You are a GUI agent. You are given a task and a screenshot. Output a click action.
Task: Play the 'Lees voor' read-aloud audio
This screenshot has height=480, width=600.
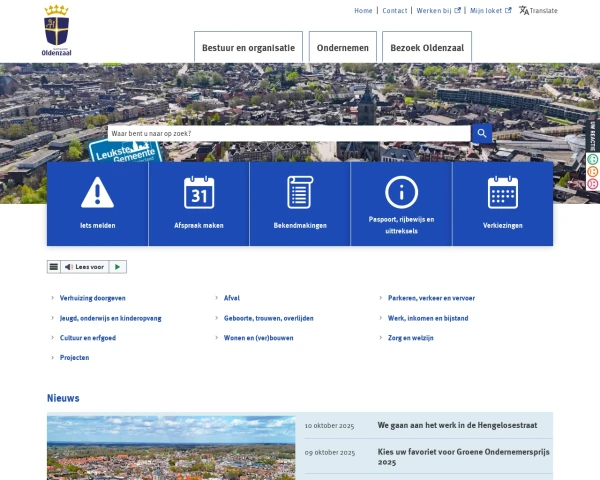pyautogui.click(x=118, y=267)
